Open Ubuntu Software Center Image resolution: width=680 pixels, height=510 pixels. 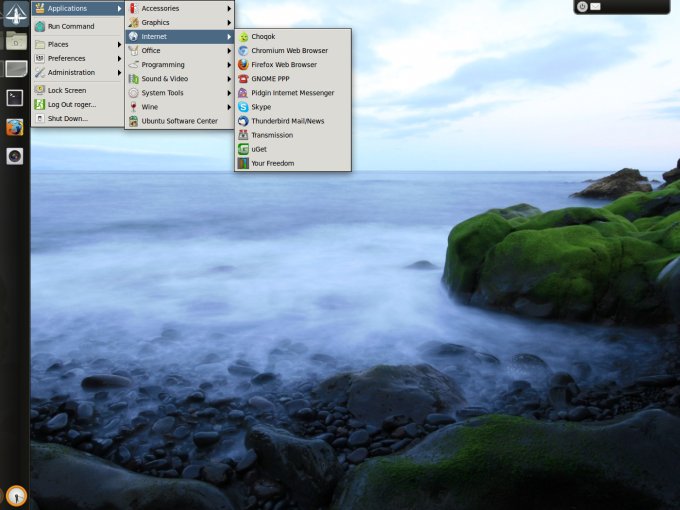pyautogui.click(x=180, y=121)
